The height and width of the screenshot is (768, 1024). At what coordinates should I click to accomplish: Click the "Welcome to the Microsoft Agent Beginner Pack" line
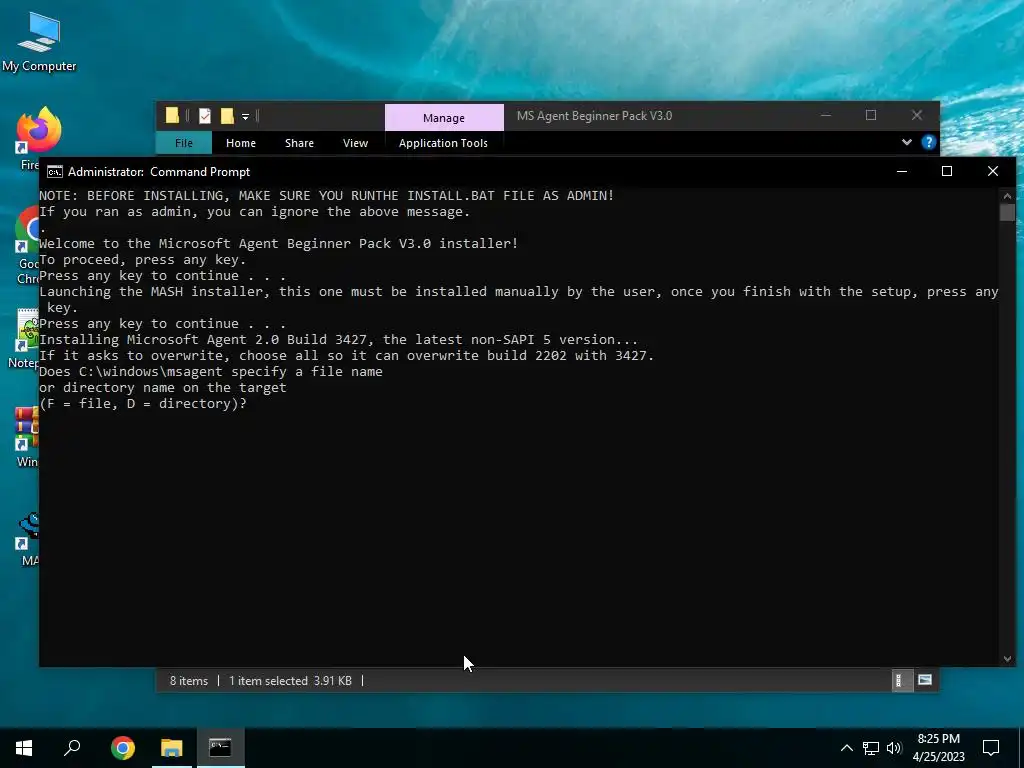(x=279, y=244)
